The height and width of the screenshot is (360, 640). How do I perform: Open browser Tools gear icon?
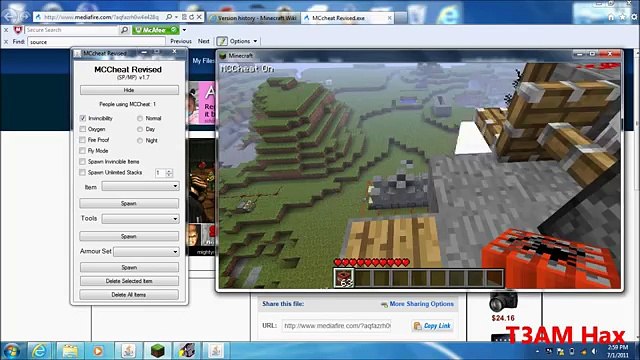coord(634,17)
